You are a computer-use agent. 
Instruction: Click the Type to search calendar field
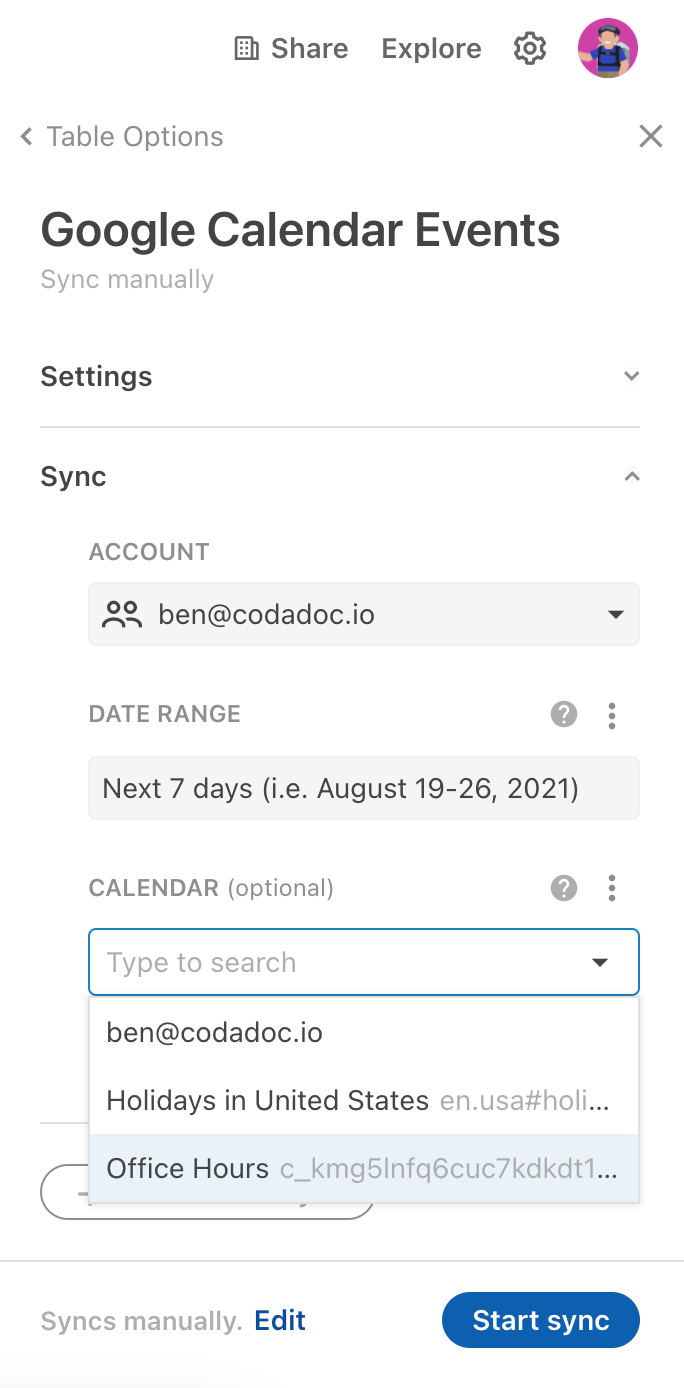pyautogui.click(x=364, y=962)
